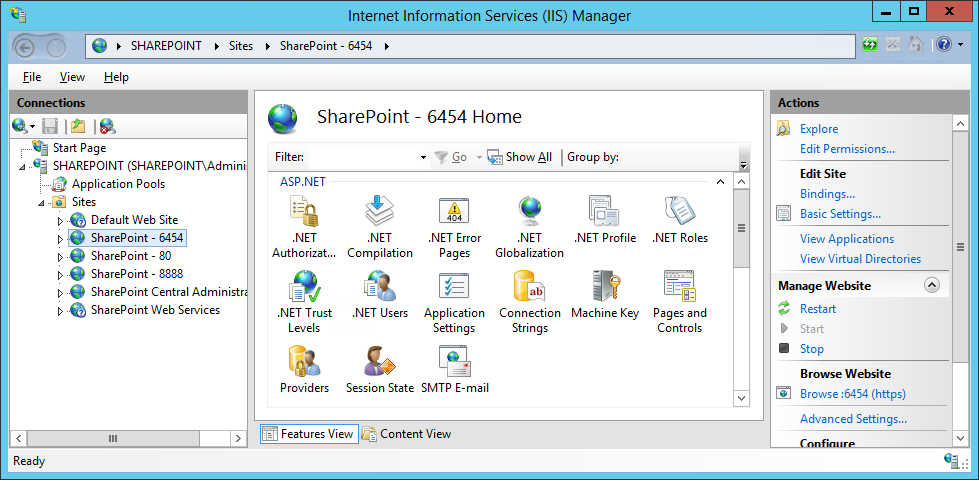
Task: Expand the SharePoint - 8888 node
Action: click(61, 275)
